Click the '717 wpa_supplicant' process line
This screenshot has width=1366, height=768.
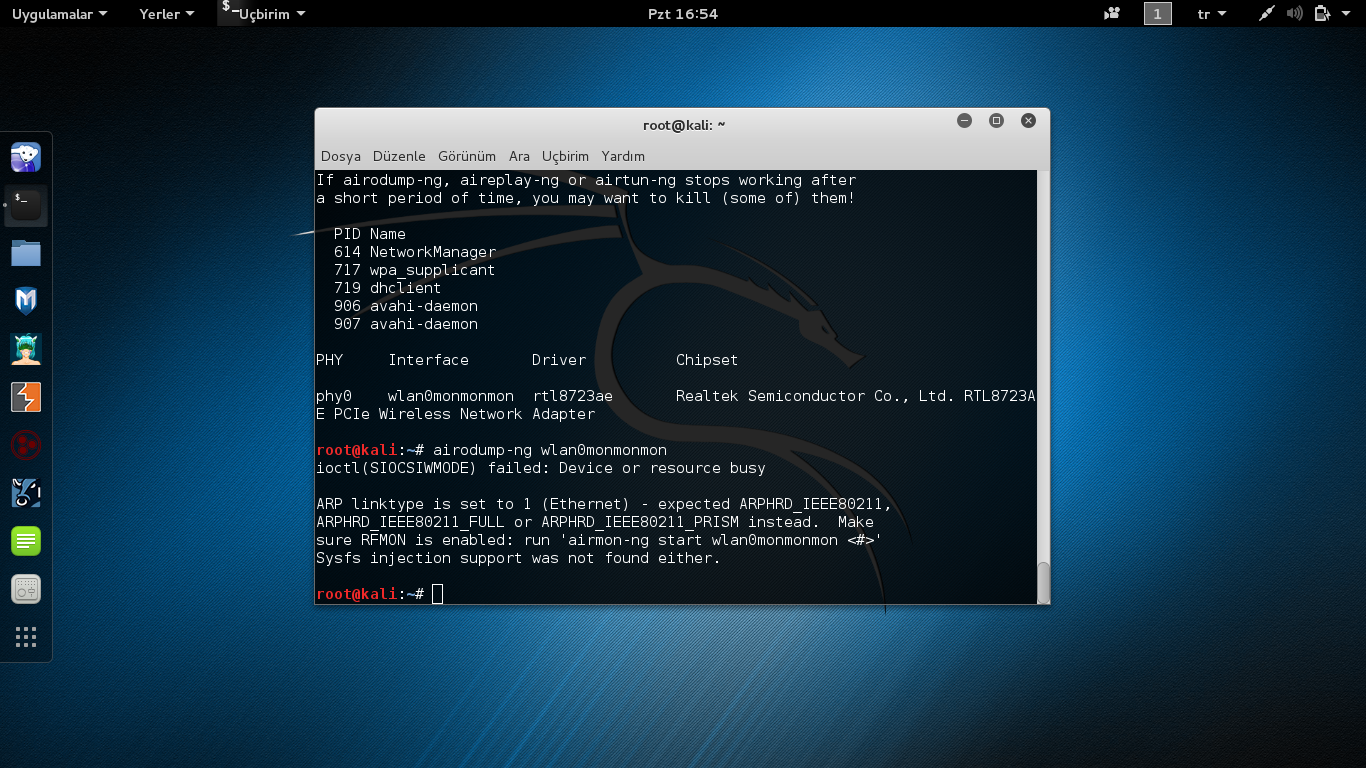point(415,270)
